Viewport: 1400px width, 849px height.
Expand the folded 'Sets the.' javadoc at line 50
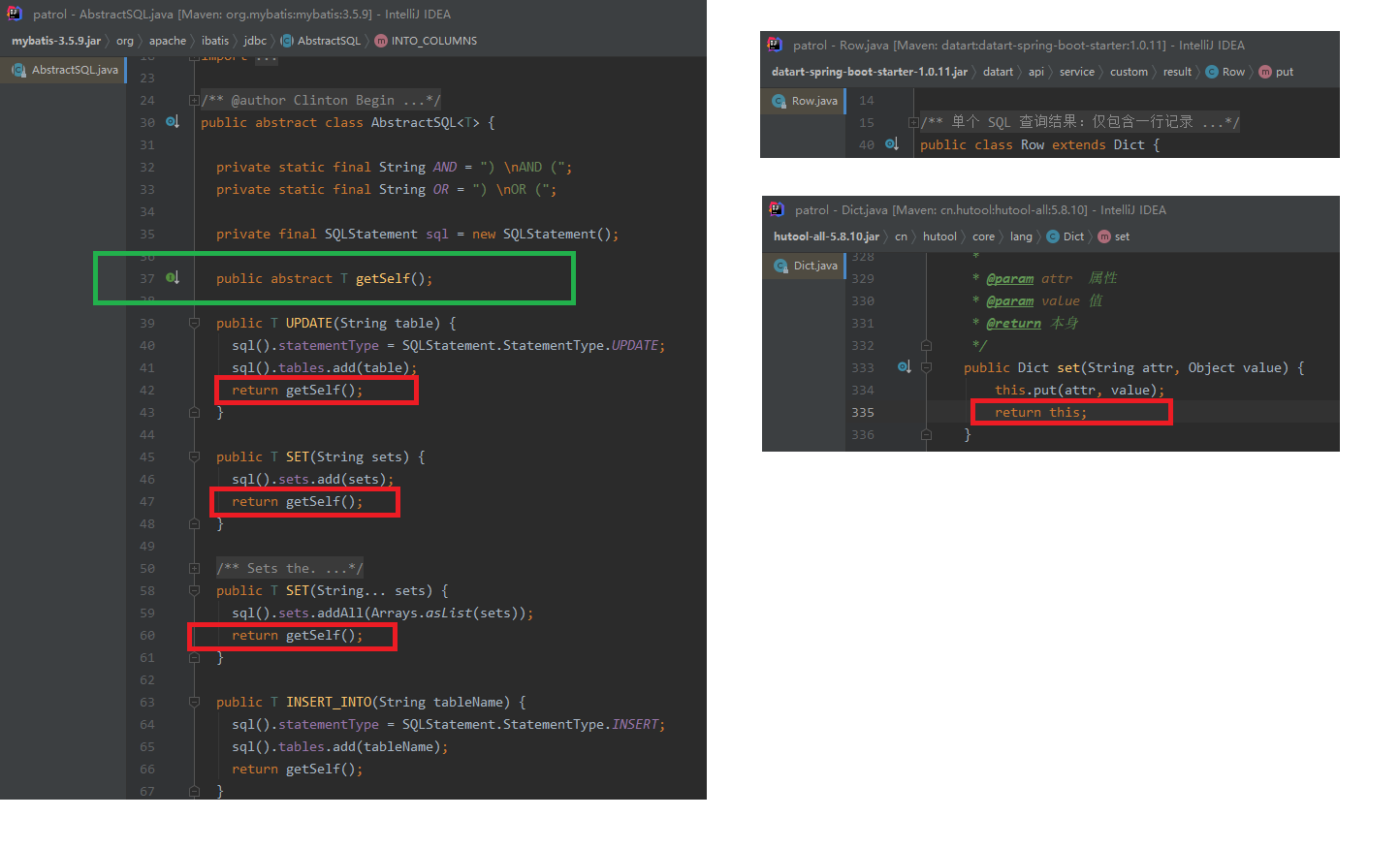click(194, 568)
